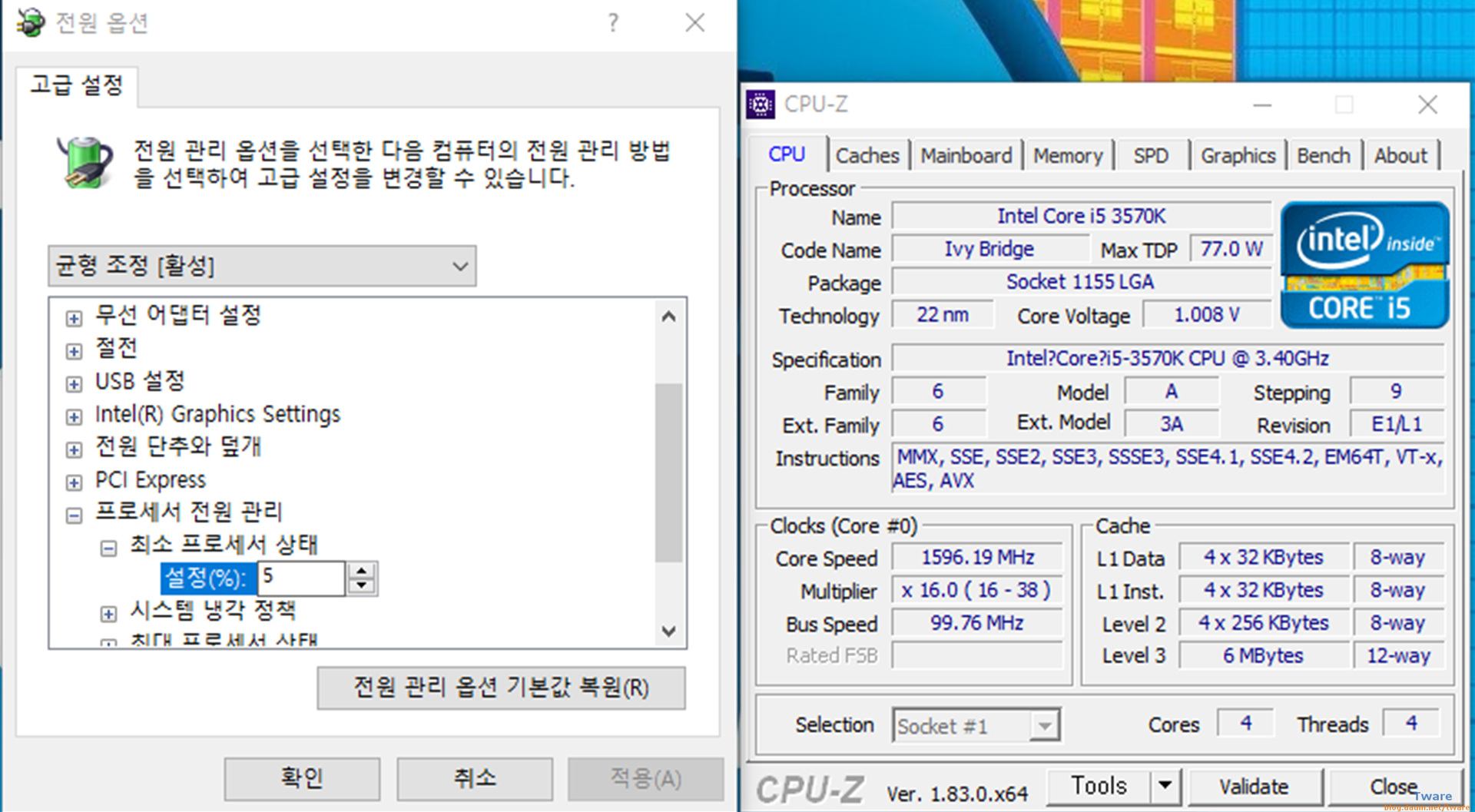Click the Validate button
The width and height of the screenshot is (1475, 812).
pos(1254,787)
